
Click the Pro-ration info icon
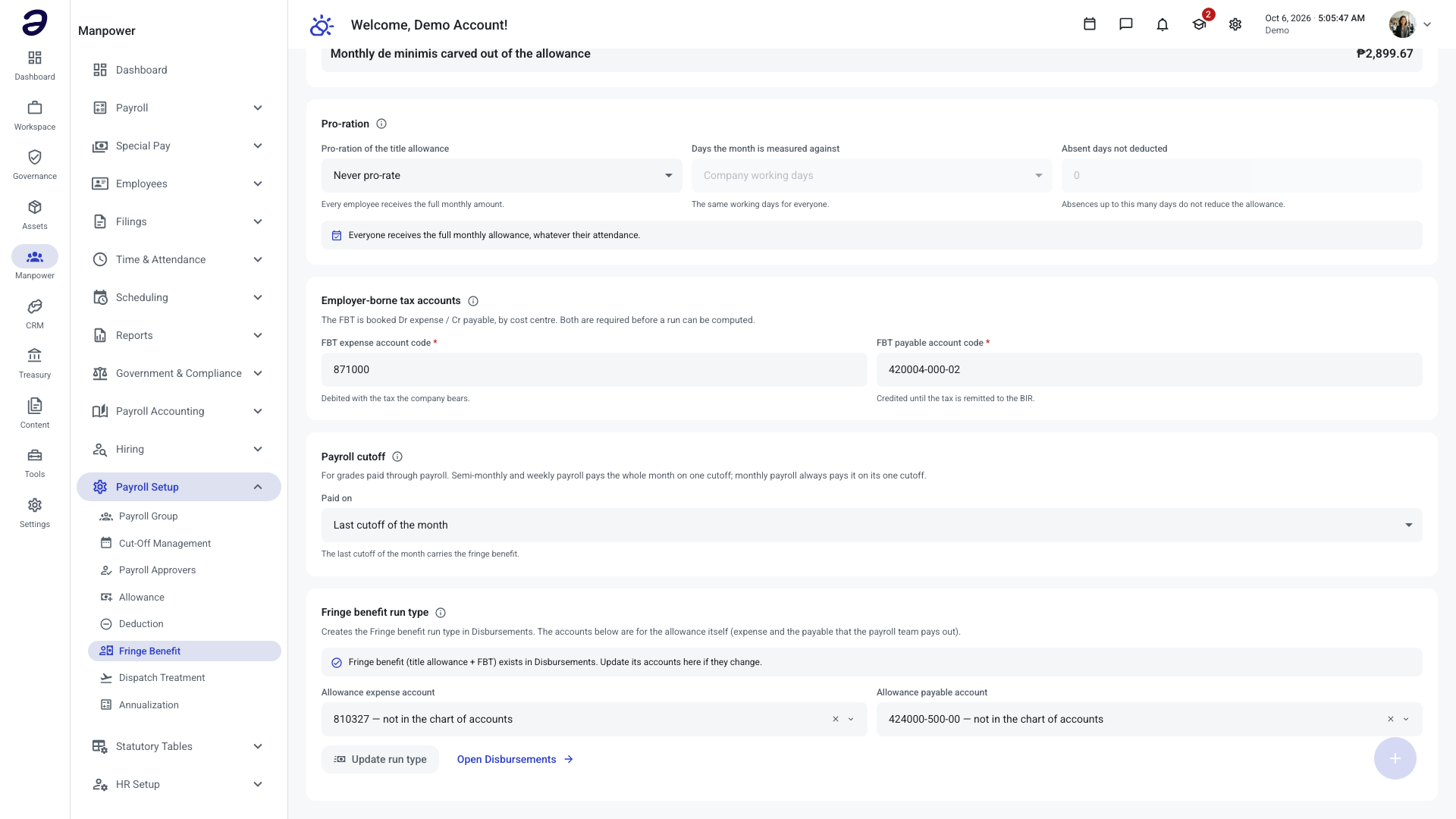pos(381,124)
